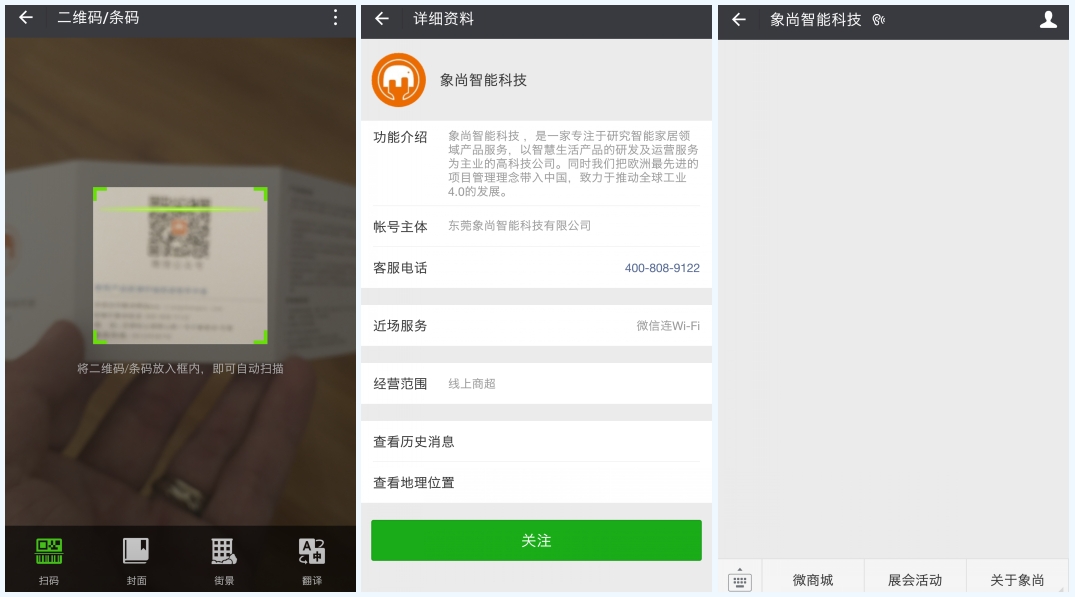Viewport: 1075px width, 597px height.
Task: Tap the earpiece mode icon beside chat title
Action: tap(878, 21)
